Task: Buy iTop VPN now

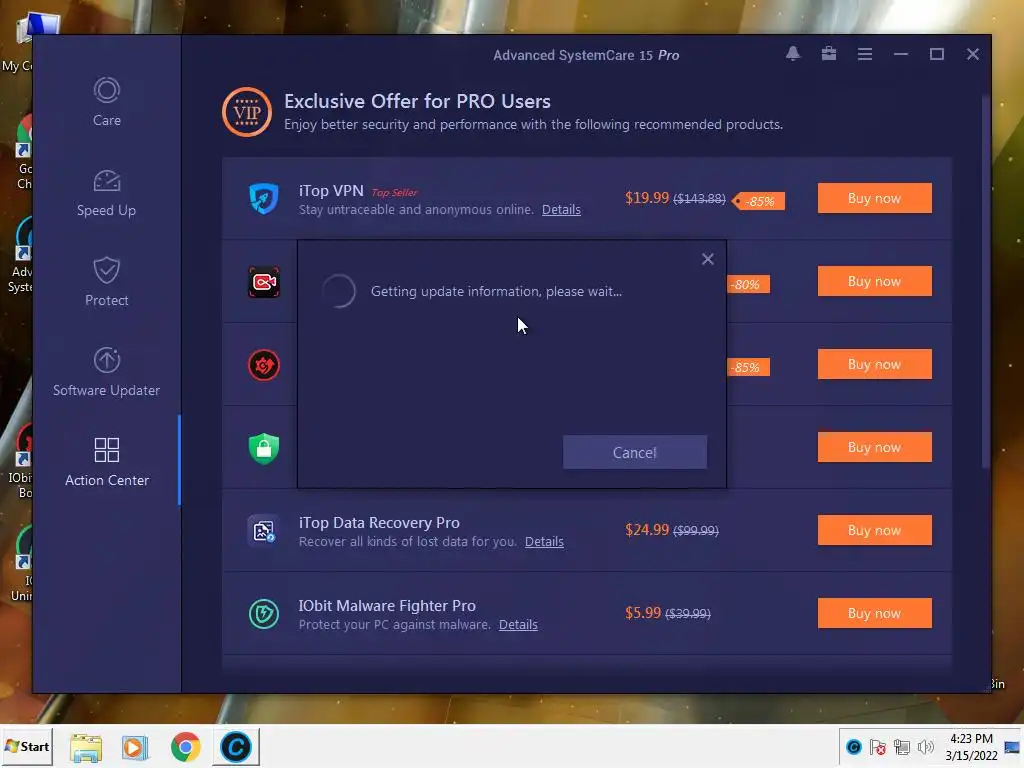Action: pos(874,198)
